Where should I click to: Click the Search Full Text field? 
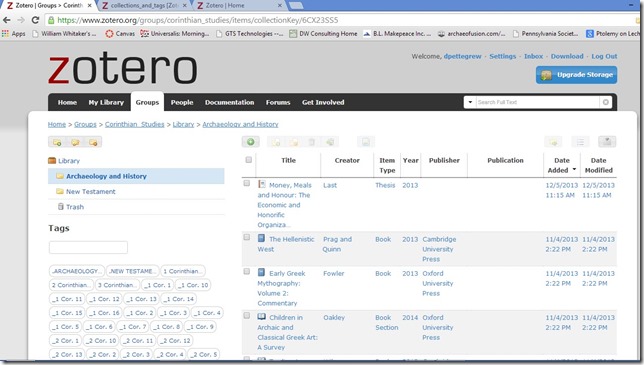(x=537, y=102)
